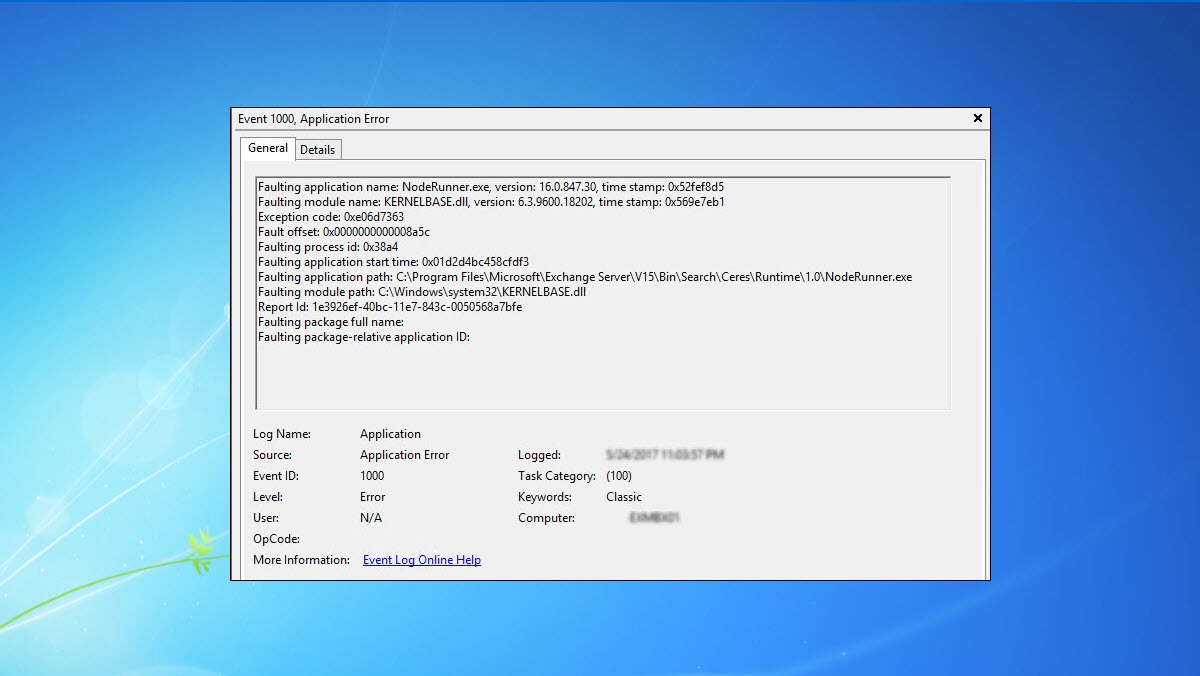Close the Event 1000 Application Error dialog
The image size is (1200, 676).
(977, 118)
